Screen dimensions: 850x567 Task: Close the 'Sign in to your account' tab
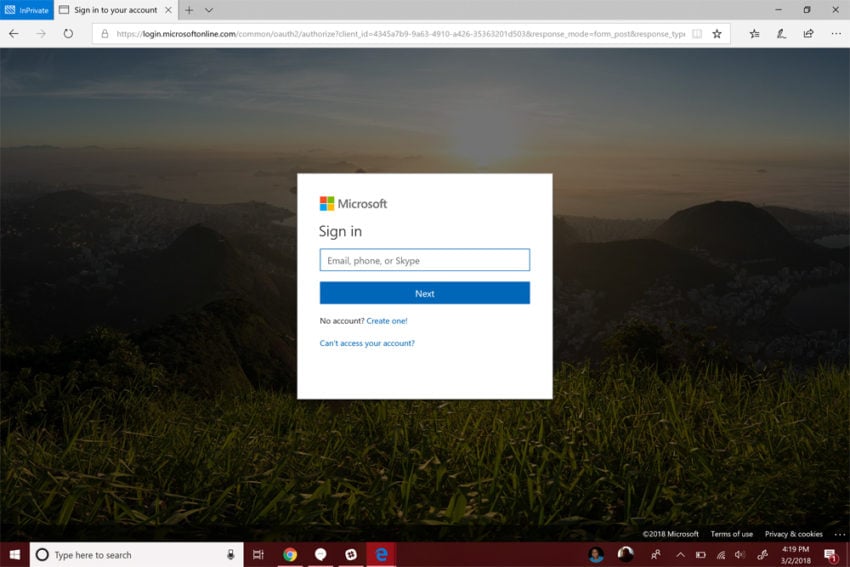pyautogui.click(x=168, y=10)
